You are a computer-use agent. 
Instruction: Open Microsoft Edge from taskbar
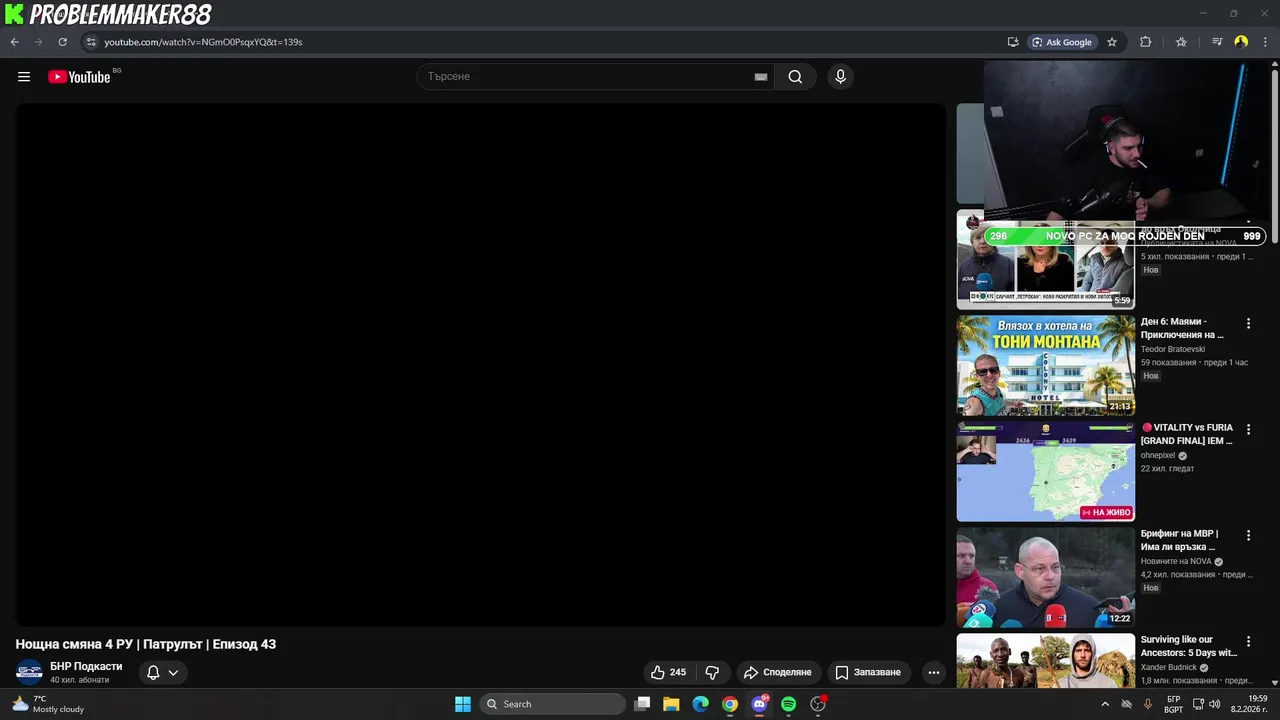click(700, 704)
